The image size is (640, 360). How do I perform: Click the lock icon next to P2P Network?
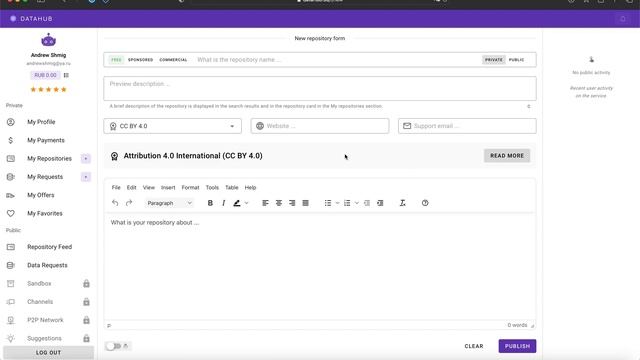(86, 320)
